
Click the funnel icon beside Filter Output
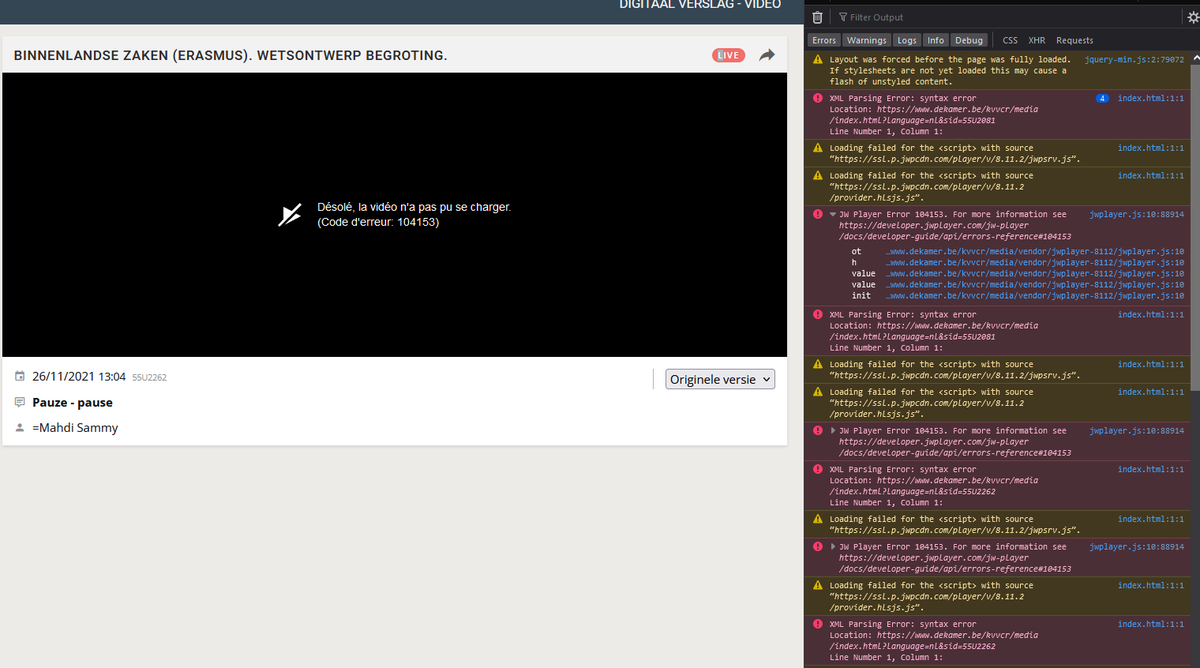843,17
